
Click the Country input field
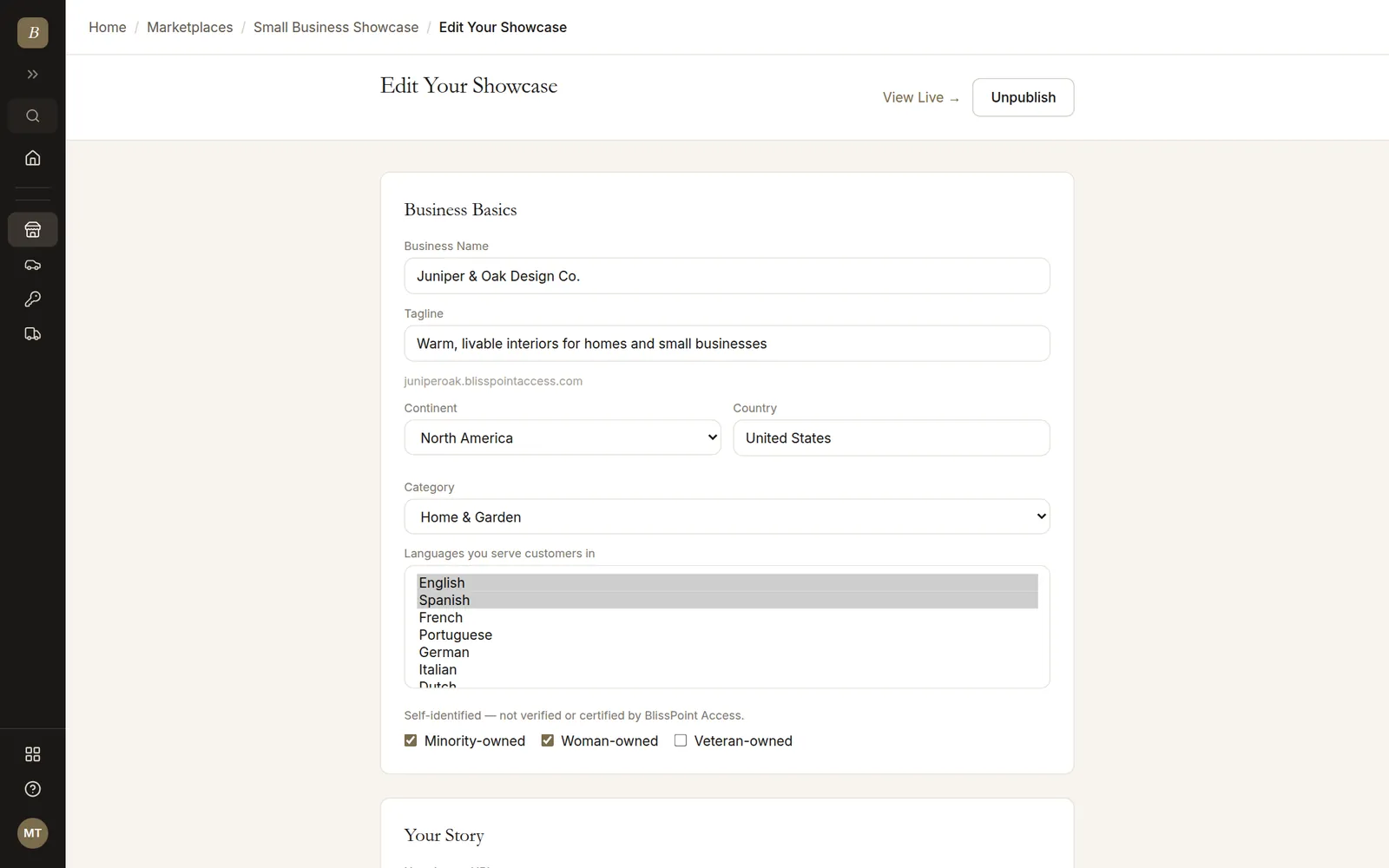pyautogui.click(x=892, y=438)
